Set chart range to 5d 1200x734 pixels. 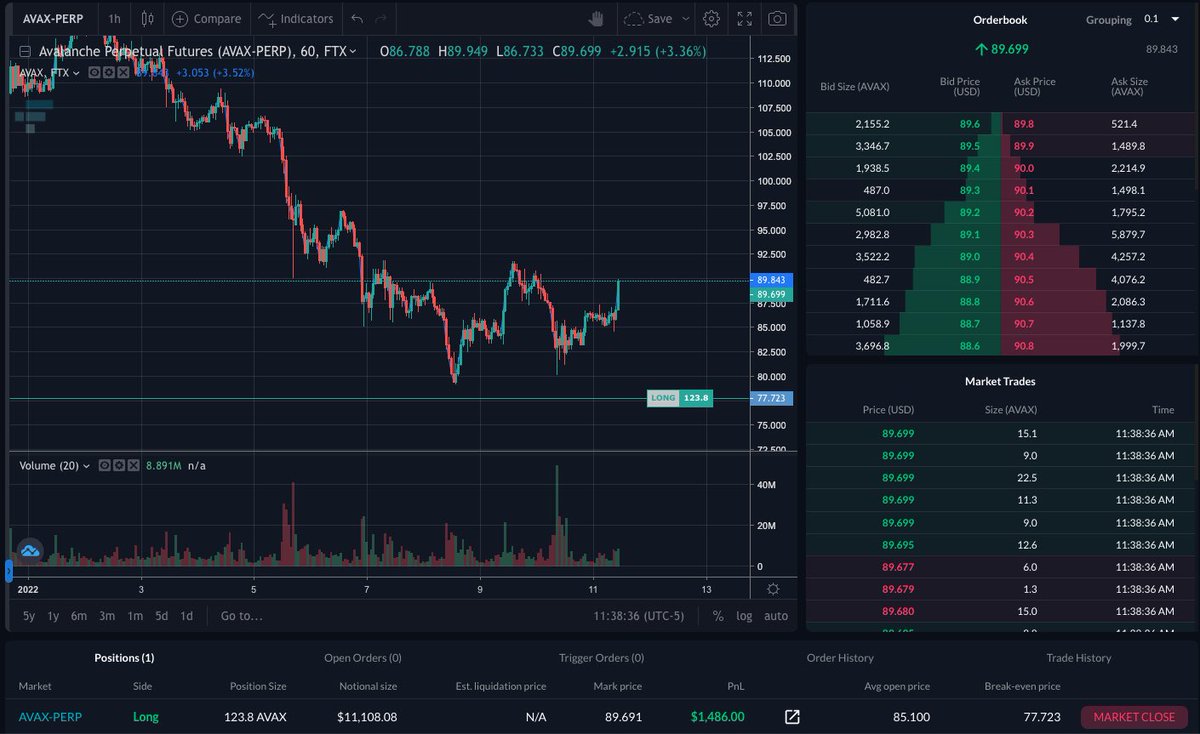(161, 616)
